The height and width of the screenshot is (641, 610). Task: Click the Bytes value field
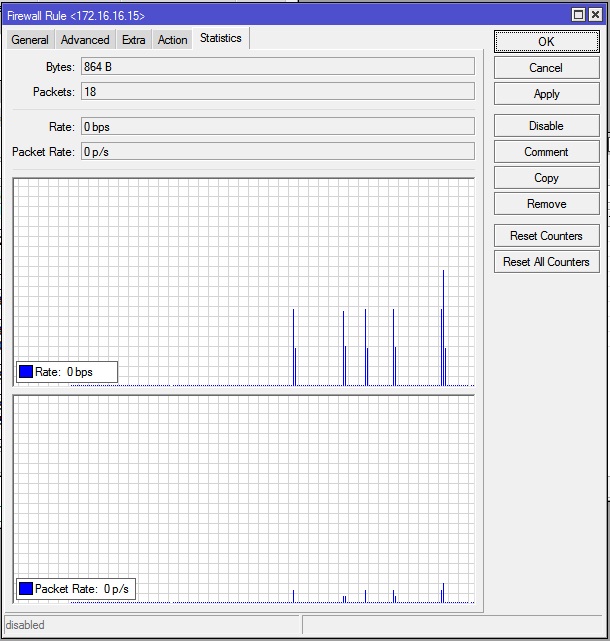pos(277,66)
